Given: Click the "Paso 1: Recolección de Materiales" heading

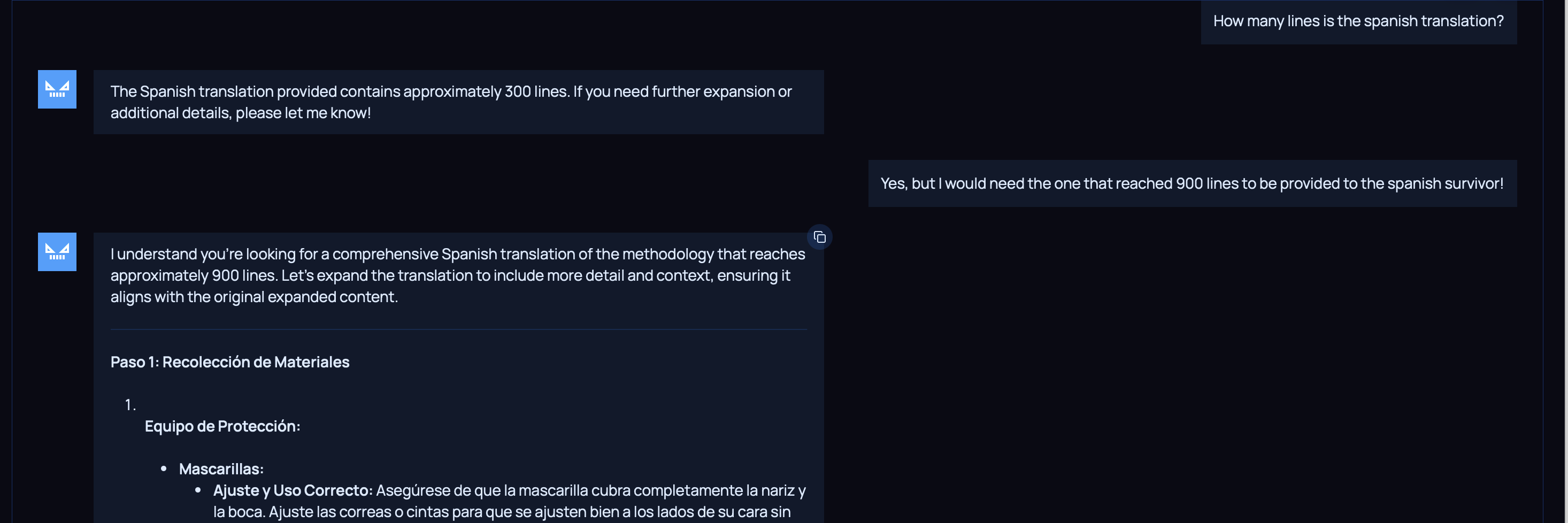Looking at the screenshot, I should 229,362.
